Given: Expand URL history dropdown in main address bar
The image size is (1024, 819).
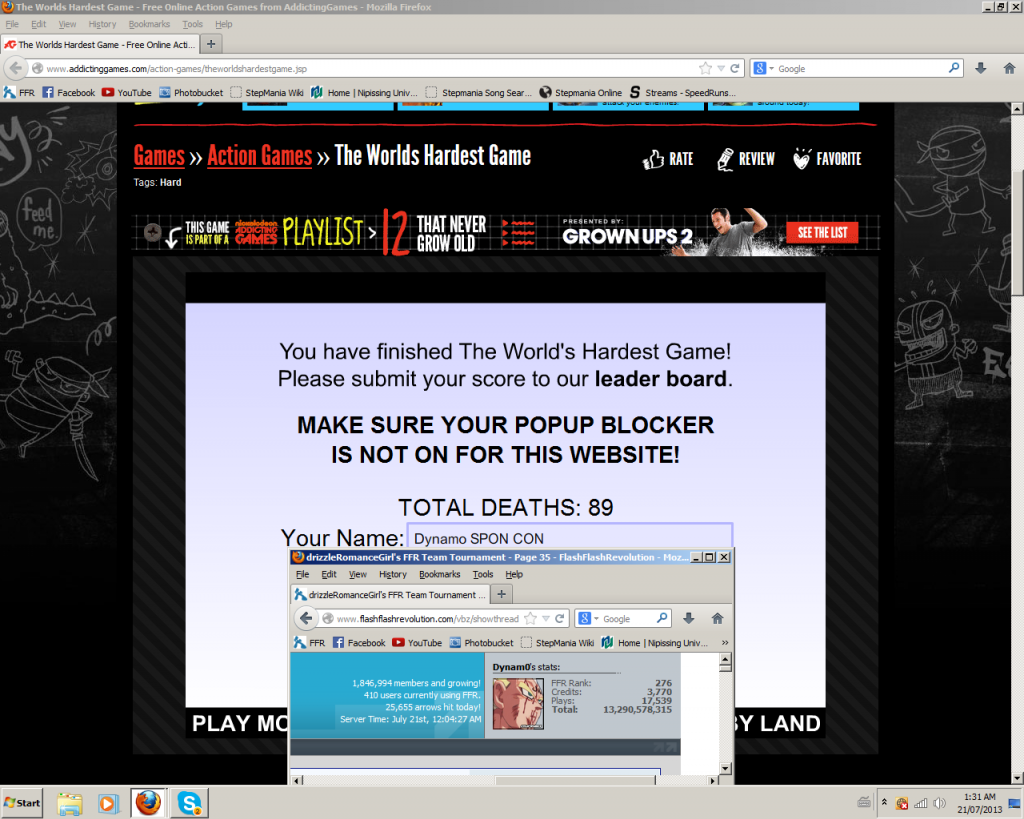Looking at the screenshot, I should (720, 68).
